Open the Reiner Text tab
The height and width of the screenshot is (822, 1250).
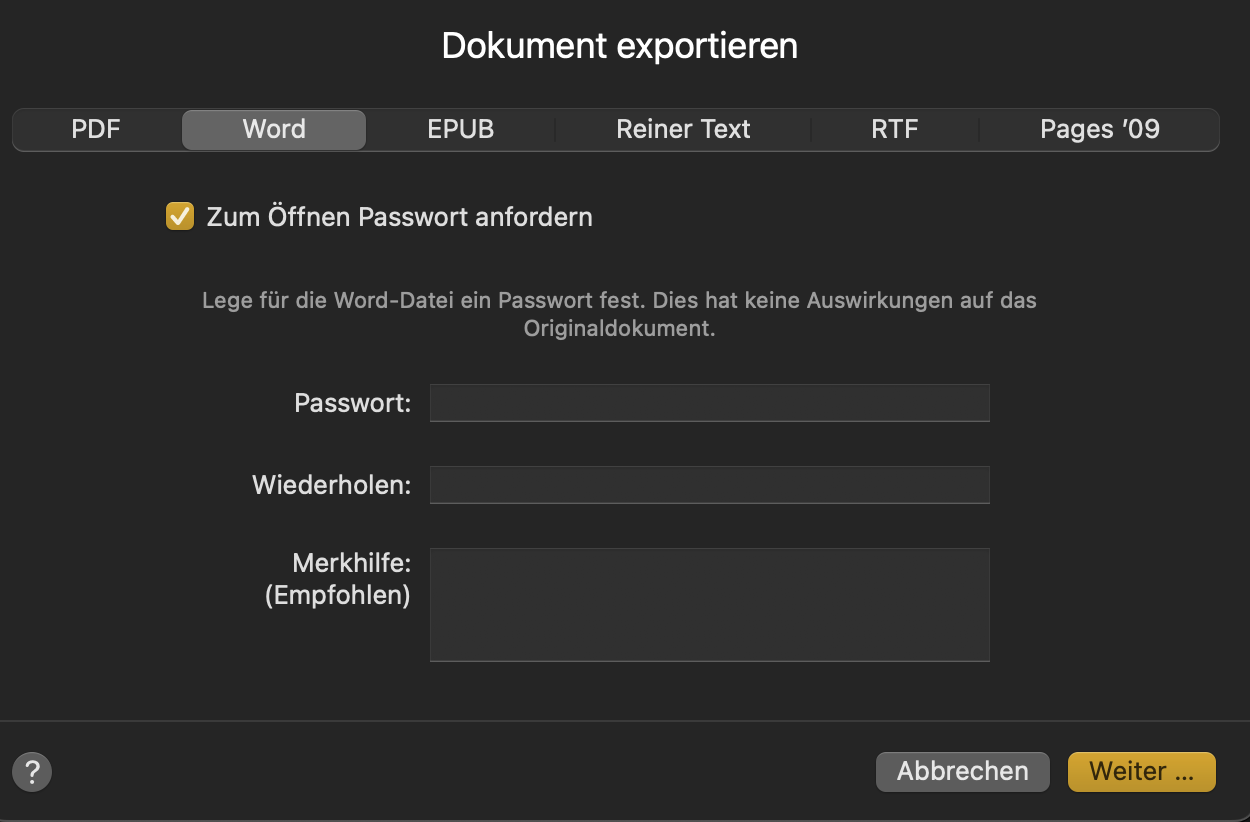pos(683,130)
